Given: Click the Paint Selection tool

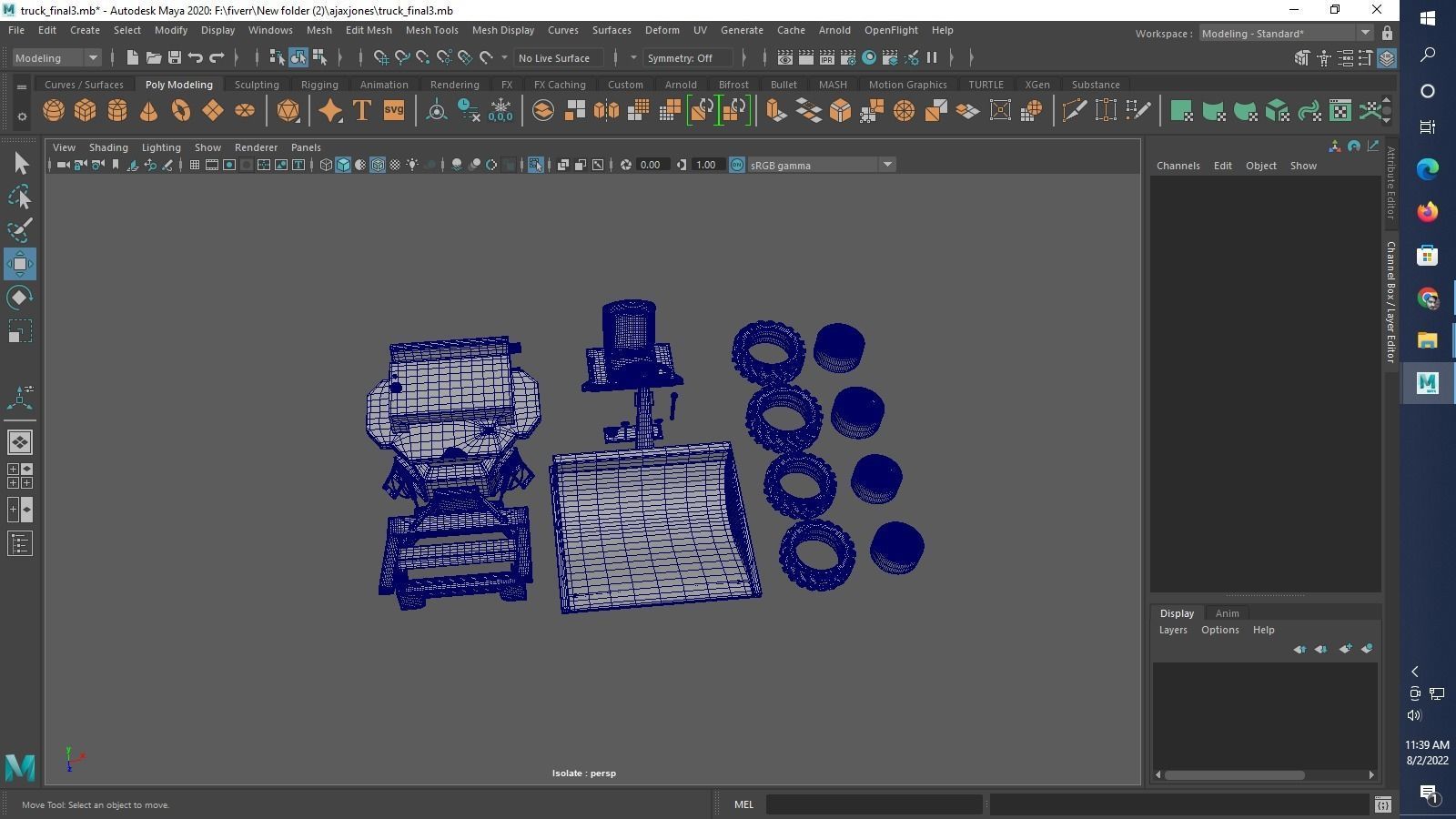Looking at the screenshot, I should (20, 229).
